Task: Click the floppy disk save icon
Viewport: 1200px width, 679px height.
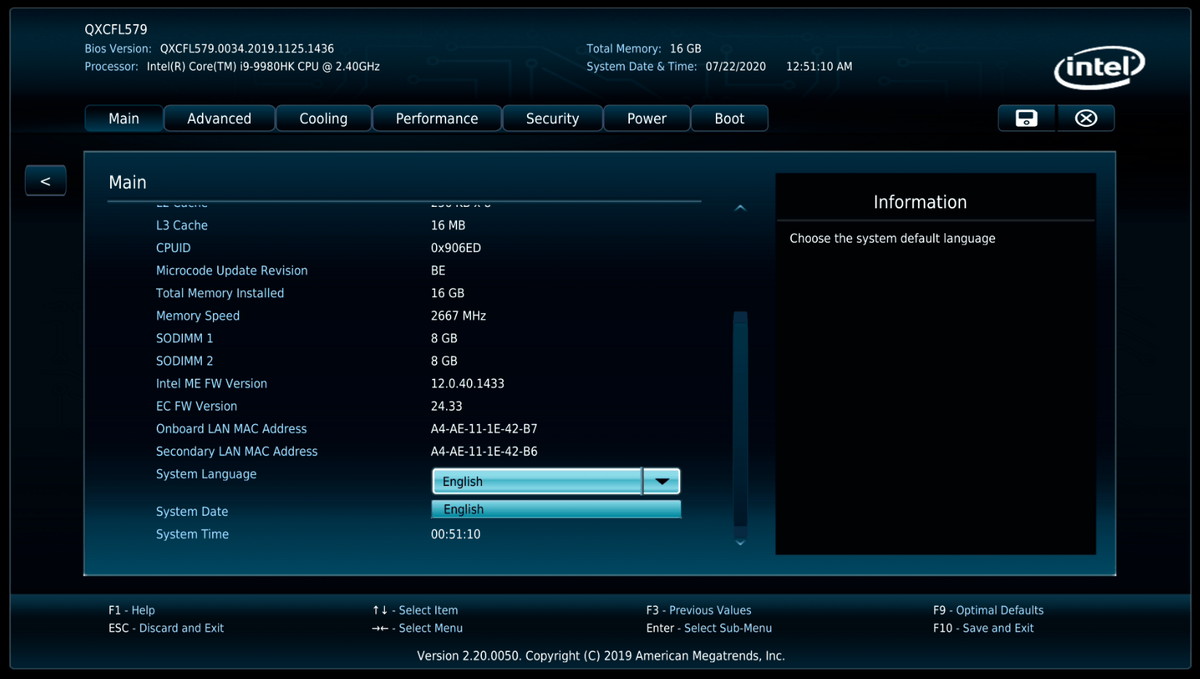Action: pyautogui.click(x=1026, y=118)
